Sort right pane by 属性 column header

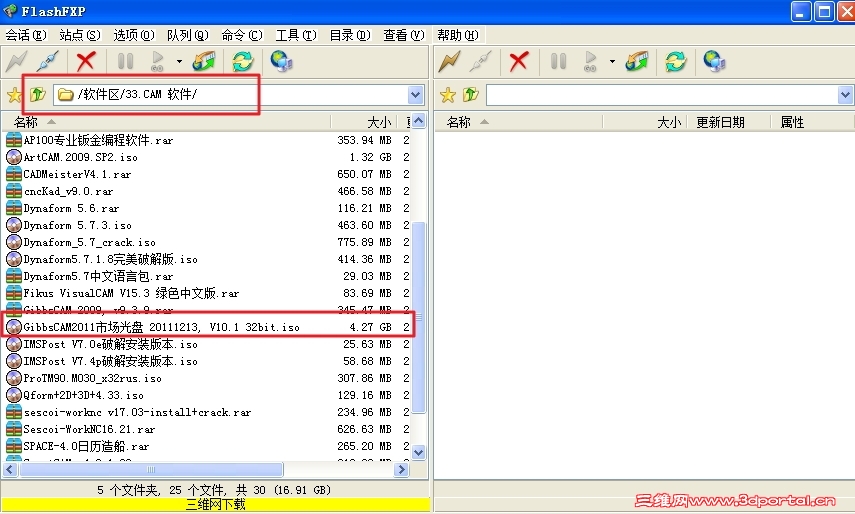tap(812, 122)
